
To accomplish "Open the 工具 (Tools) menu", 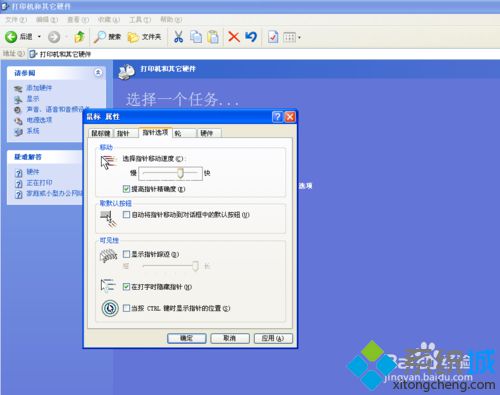I will pyautogui.click(x=140, y=20).
